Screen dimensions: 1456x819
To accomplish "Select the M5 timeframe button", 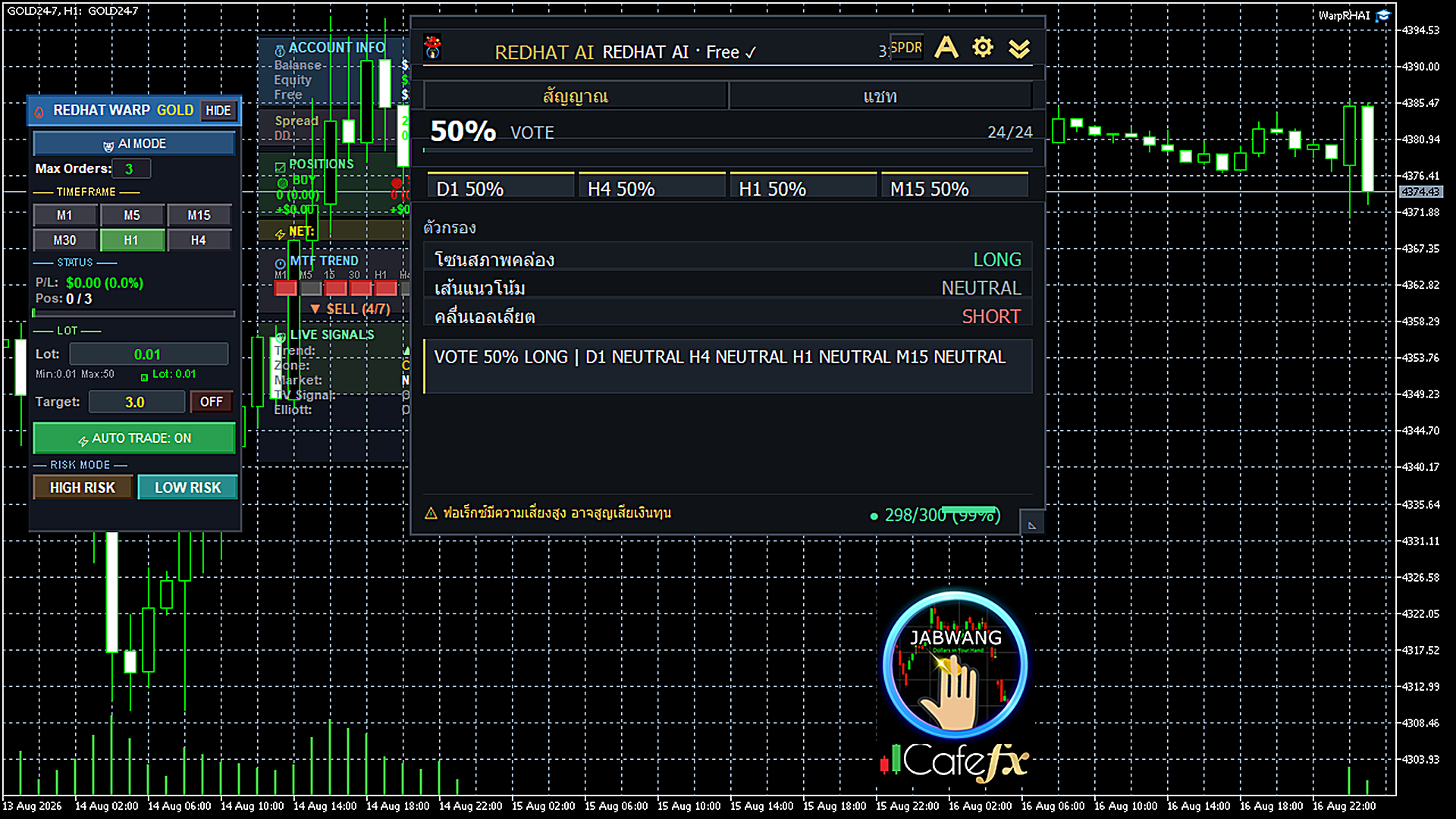I will [x=132, y=215].
